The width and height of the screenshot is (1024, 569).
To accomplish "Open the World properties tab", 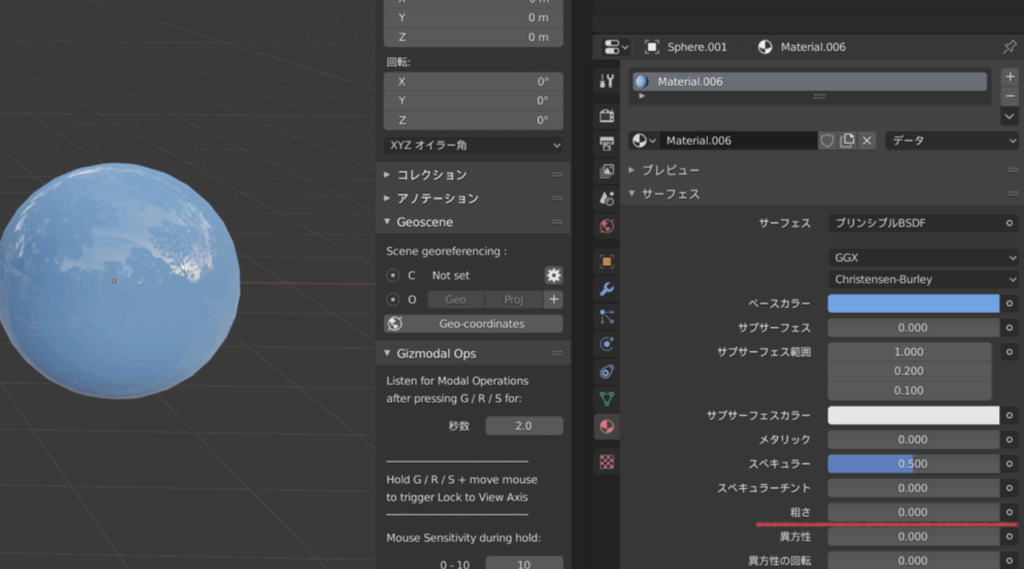I will (606, 226).
